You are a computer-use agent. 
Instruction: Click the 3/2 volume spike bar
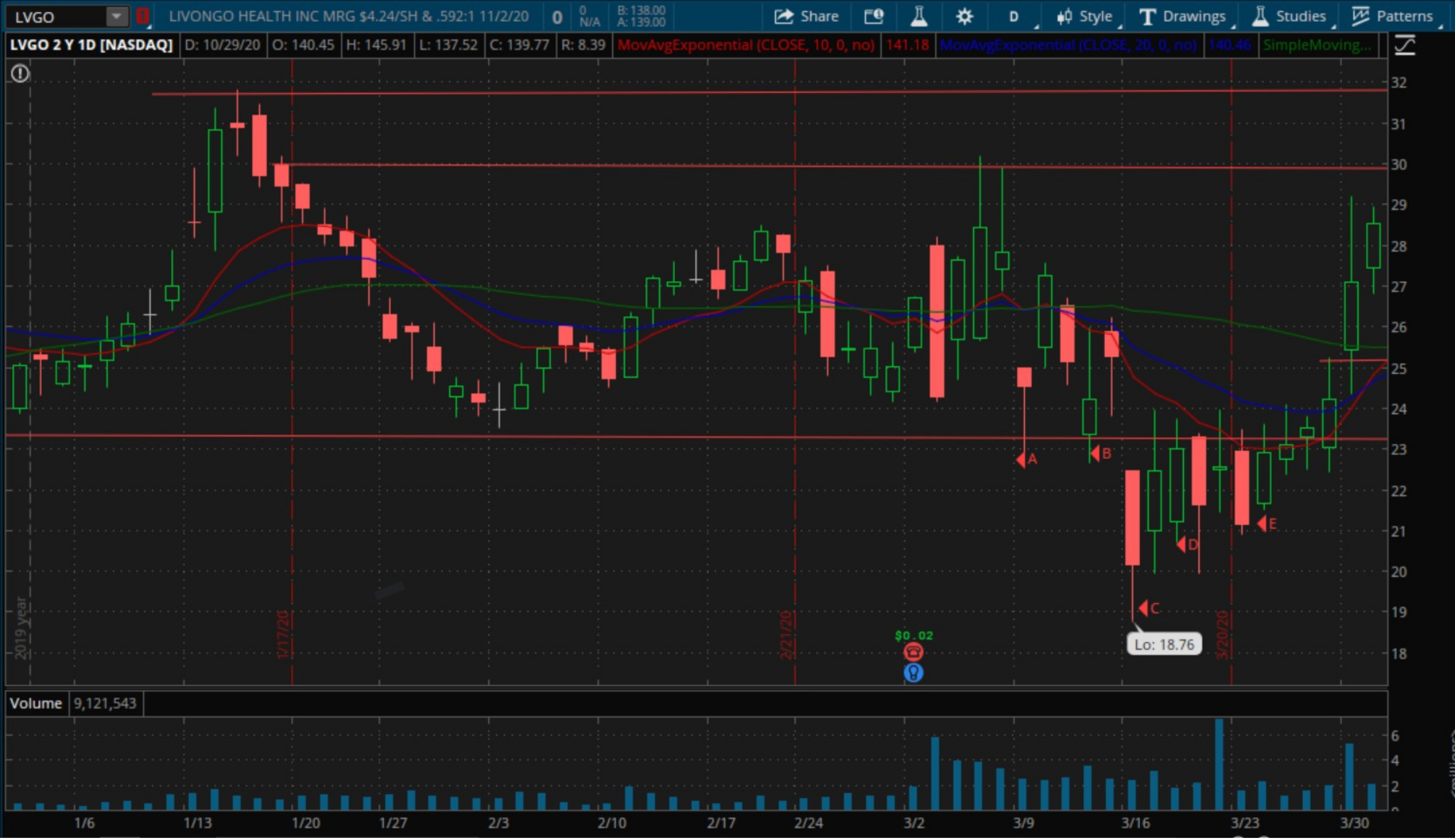tap(935, 773)
